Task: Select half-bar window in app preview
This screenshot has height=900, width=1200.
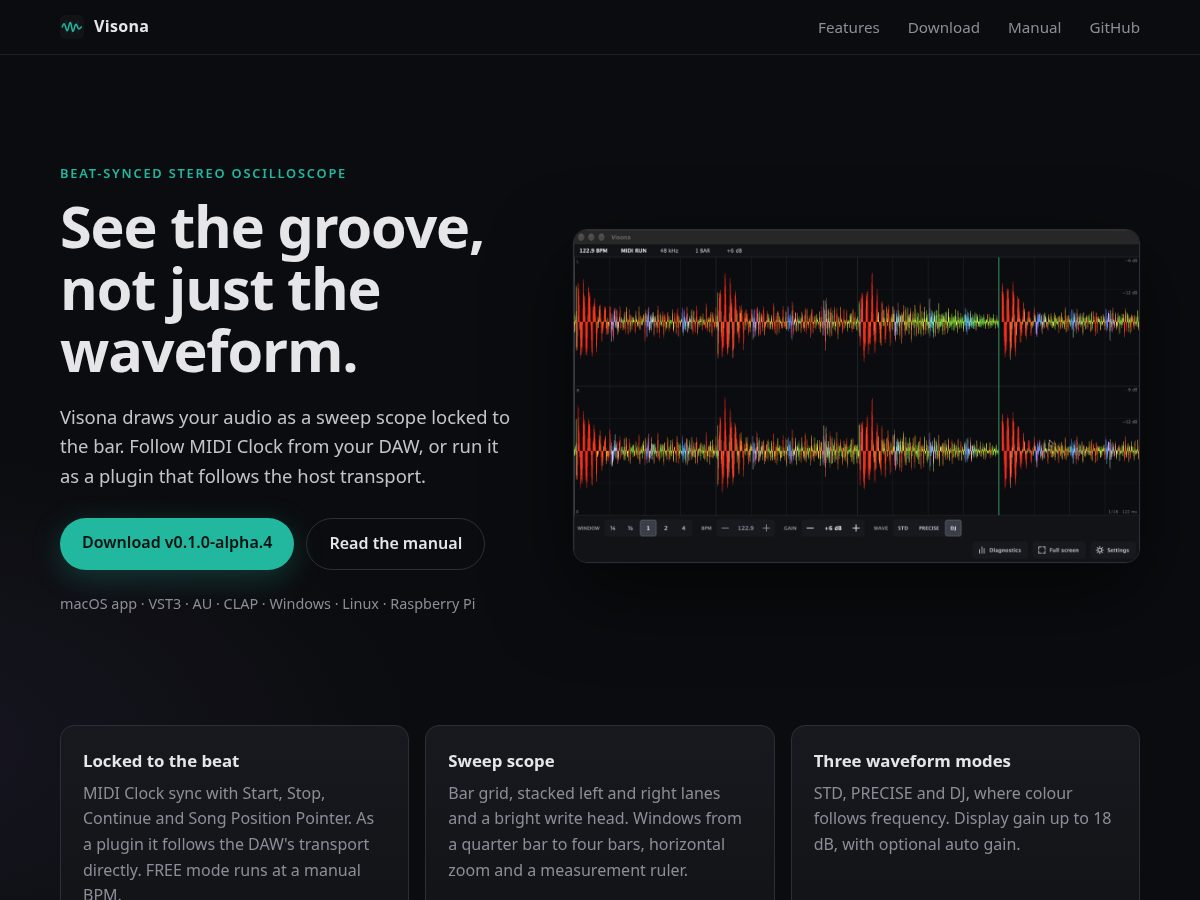Action: point(630,528)
